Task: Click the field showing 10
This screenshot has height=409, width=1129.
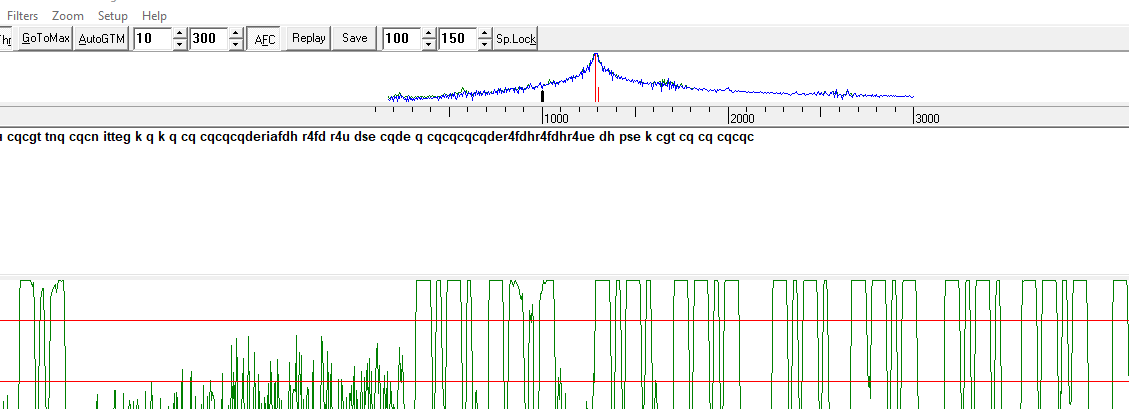Action: 153,38
